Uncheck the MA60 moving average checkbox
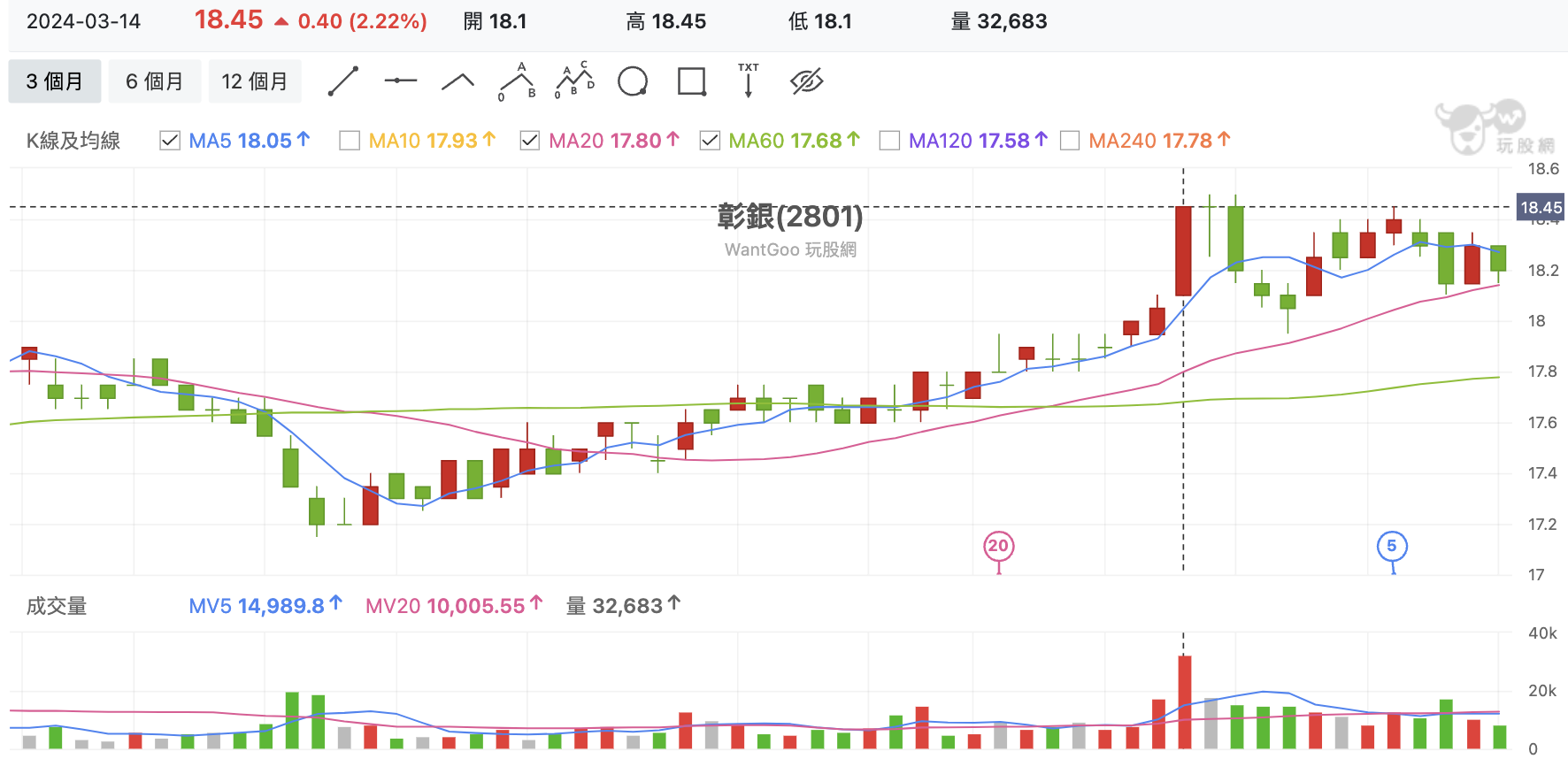 tap(710, 141)
